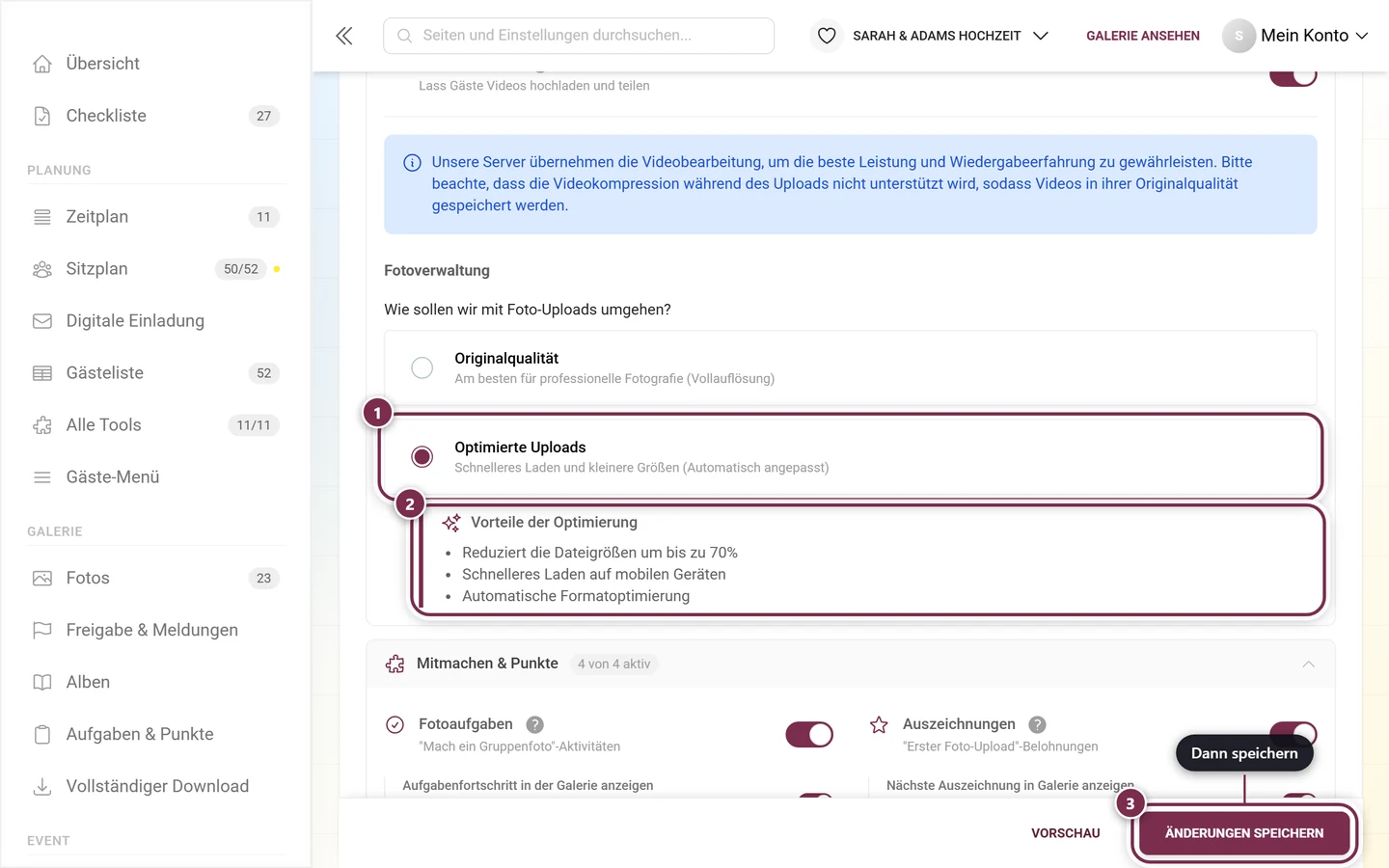Click the Alben book icon
The height and width of the screenshot is (868, 1389).
click(42, 683)
